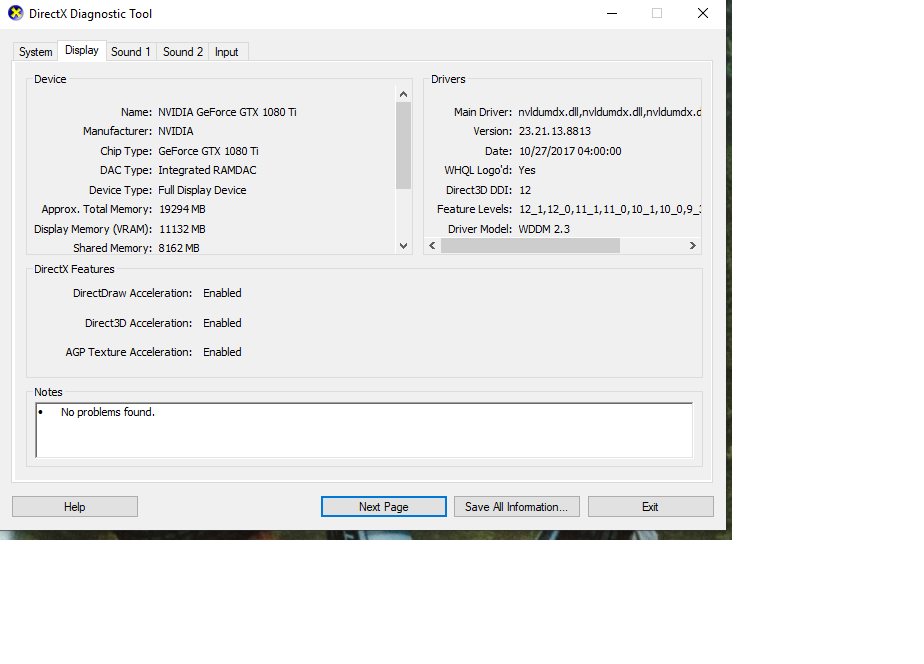Click the Shared Memory label
Screen dimensions: 924x664
click(x=113, y=248)
